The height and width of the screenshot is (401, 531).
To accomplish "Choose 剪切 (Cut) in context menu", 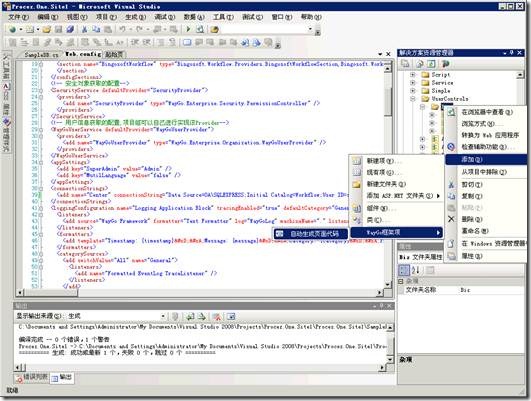I will click(486, 185).
